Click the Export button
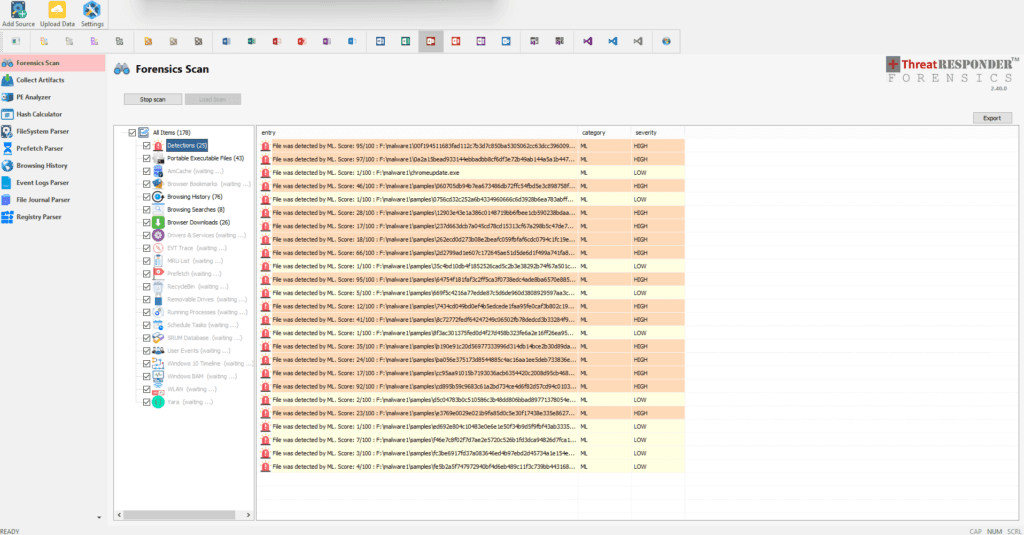This screenshot has width=1024, height=535. (x=992, y=118)
